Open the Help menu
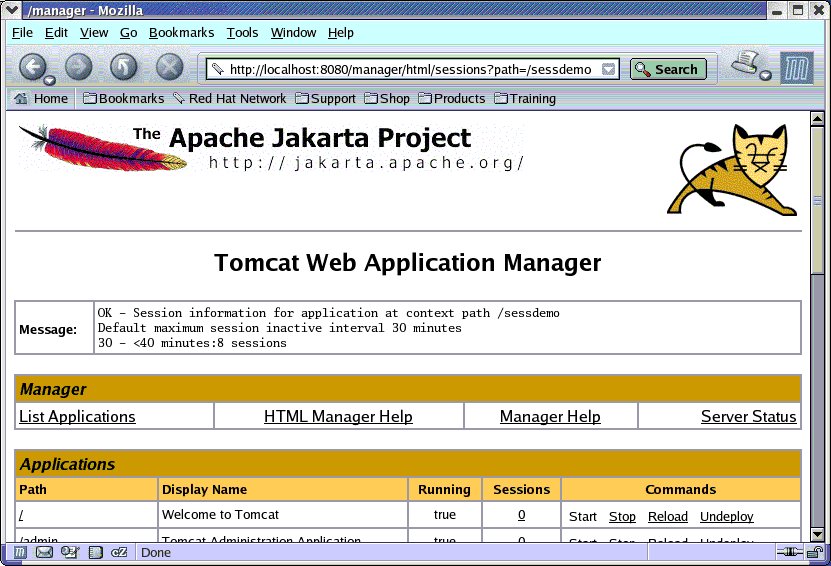Screen dimensions: 831x566 click(340, 33)
